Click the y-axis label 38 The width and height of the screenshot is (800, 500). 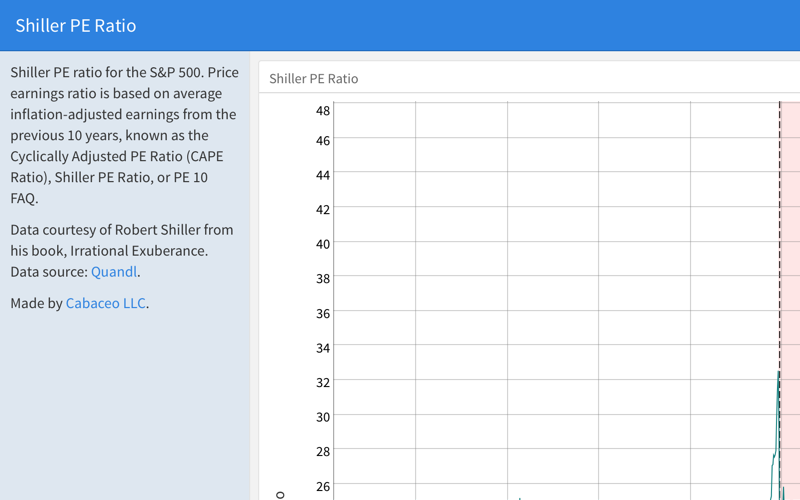pyautogui.click(x=323, y=278)
